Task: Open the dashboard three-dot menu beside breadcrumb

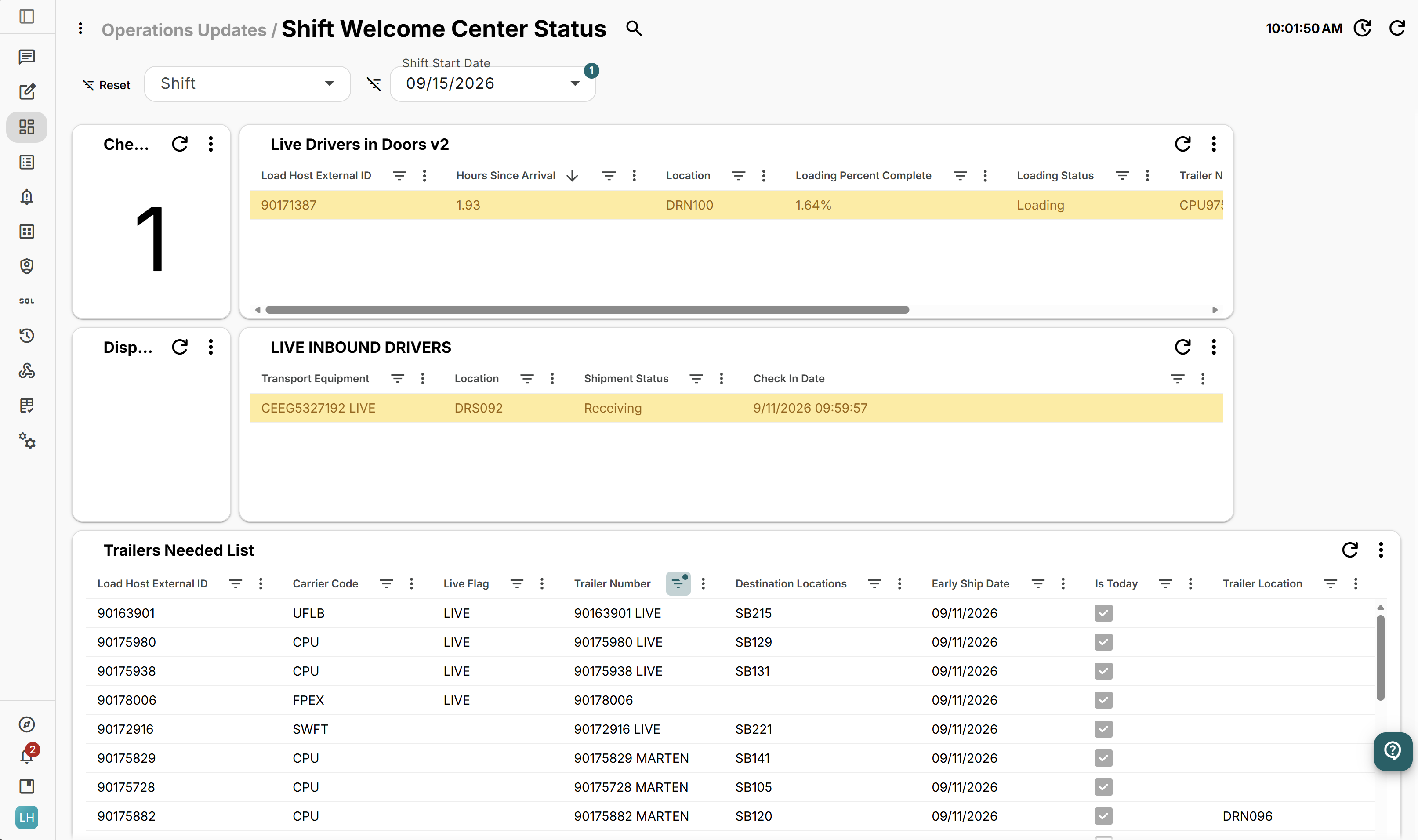Action: point(80,28)
